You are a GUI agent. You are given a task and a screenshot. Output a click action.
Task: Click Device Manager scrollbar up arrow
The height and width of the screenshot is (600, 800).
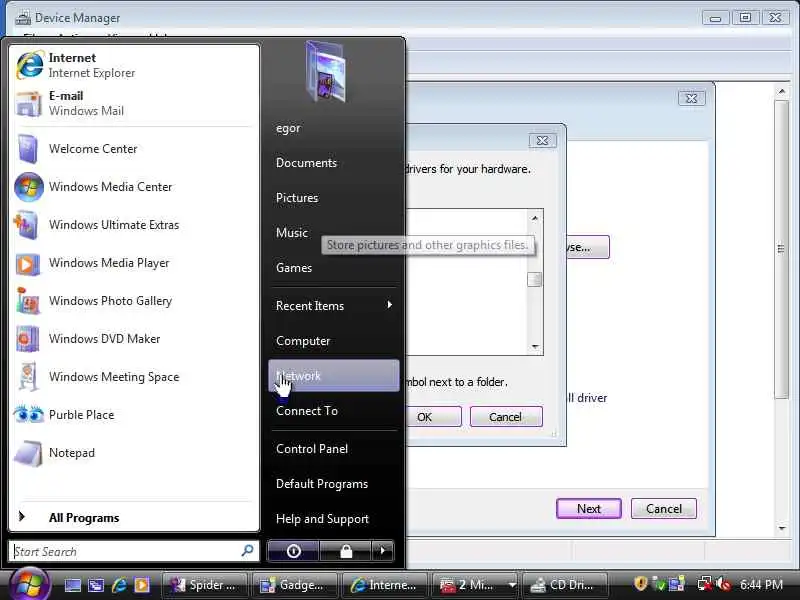(782, 92)
